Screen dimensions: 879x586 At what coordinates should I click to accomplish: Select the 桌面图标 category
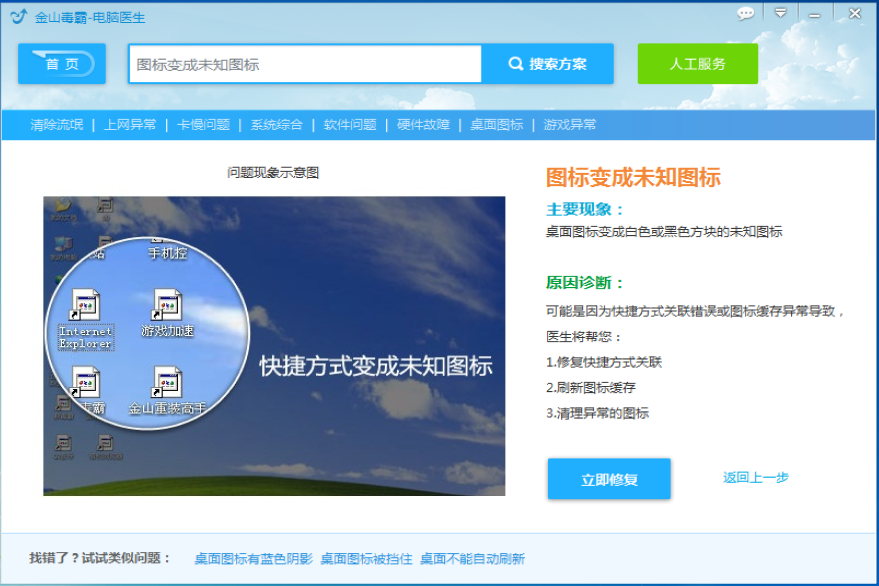(x=497, y=124)
